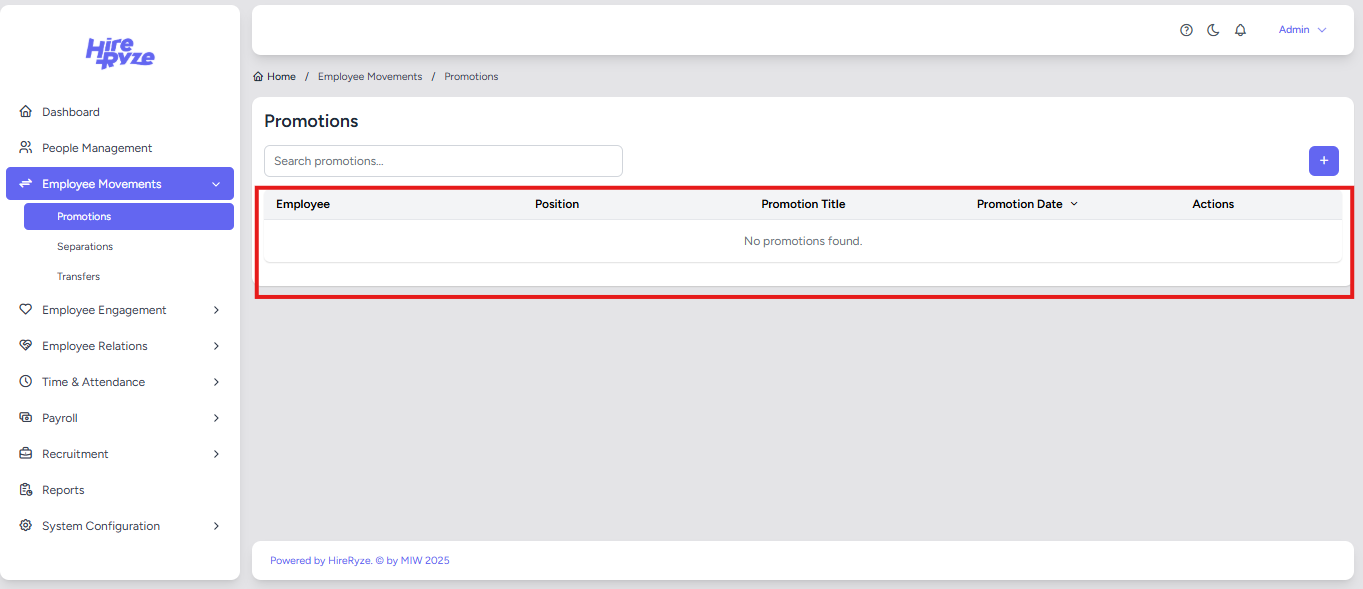
Task: Click the add promotion plus button
Action: [1323, 161]
